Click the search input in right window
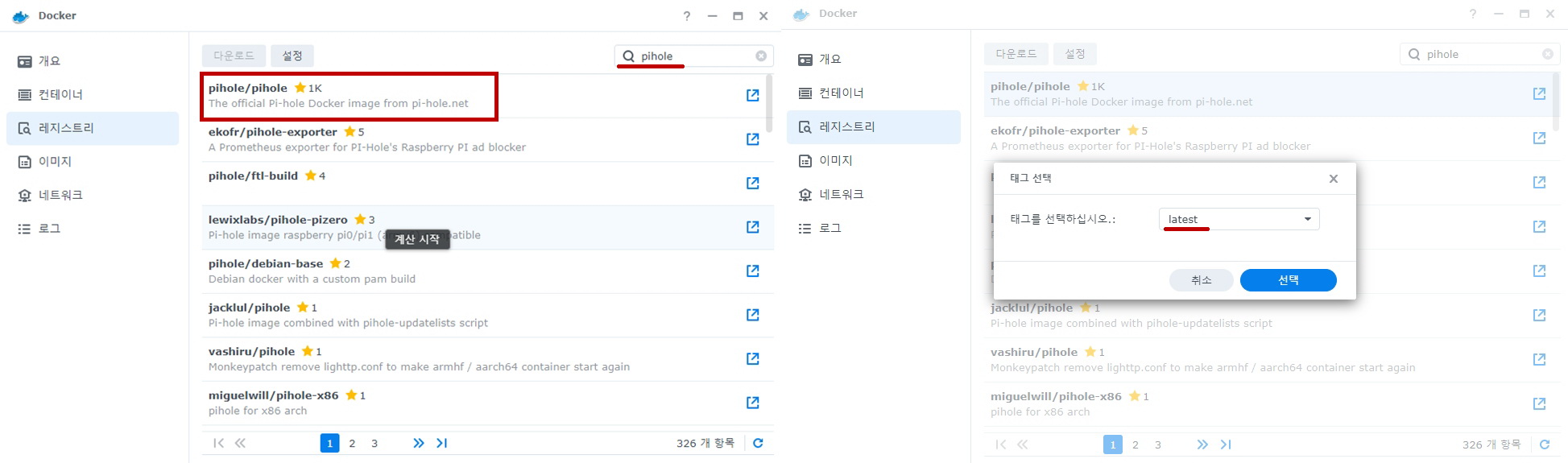 coord(1482,54)
